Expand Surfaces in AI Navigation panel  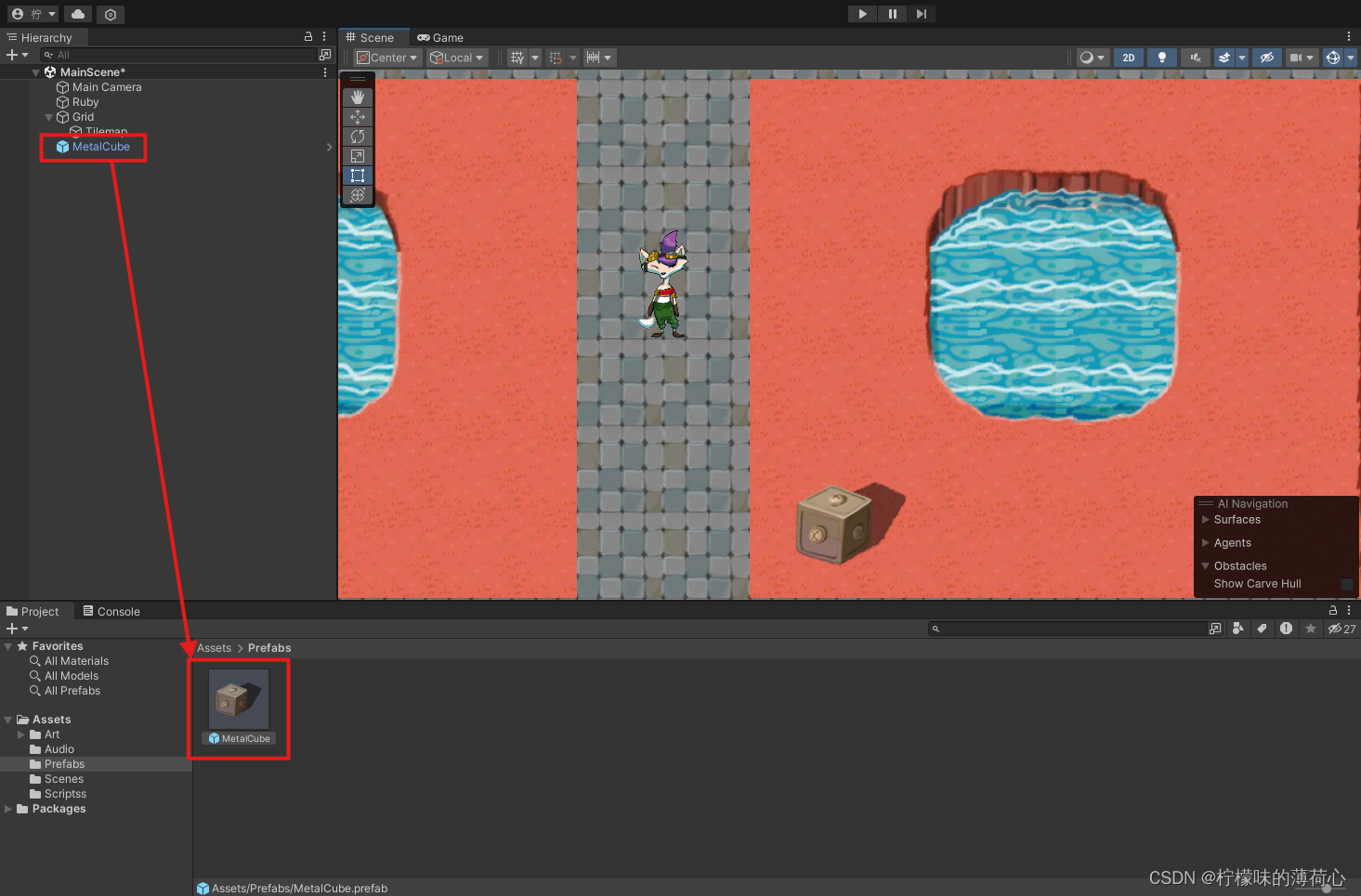click(1207, 520)
